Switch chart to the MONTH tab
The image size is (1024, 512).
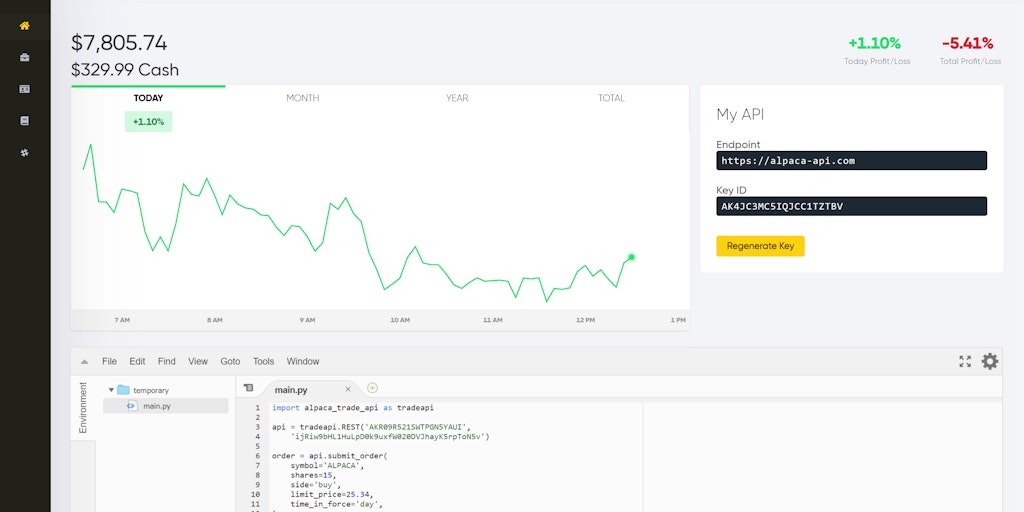click(302, 98)
